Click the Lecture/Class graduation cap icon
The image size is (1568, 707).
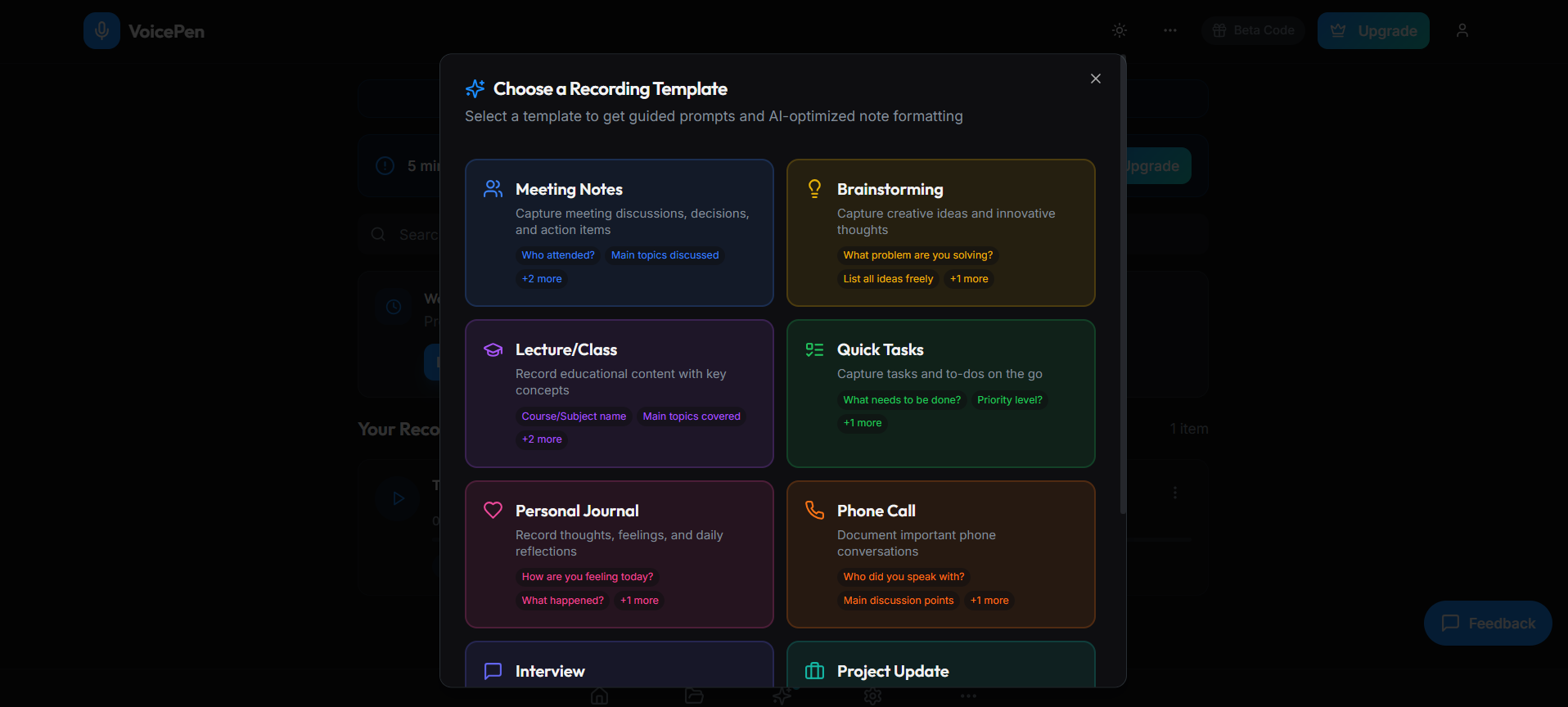coord(493,350)
